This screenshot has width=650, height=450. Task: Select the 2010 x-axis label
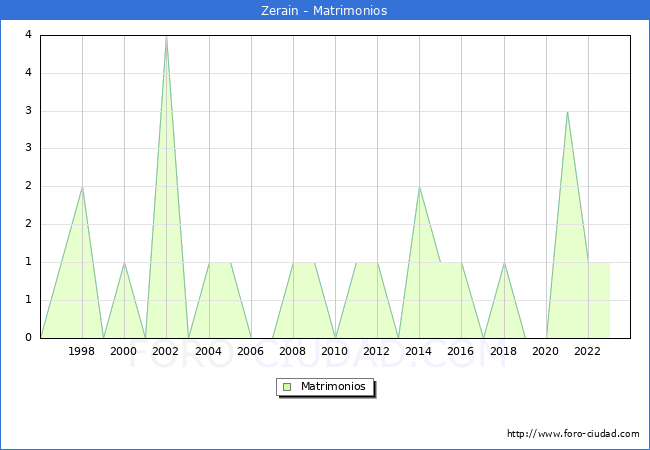pos(335,351)
